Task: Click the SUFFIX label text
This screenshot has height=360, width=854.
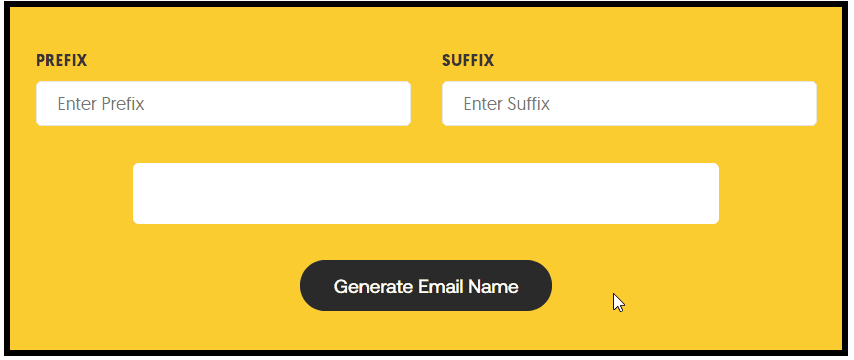Action: 468,60
